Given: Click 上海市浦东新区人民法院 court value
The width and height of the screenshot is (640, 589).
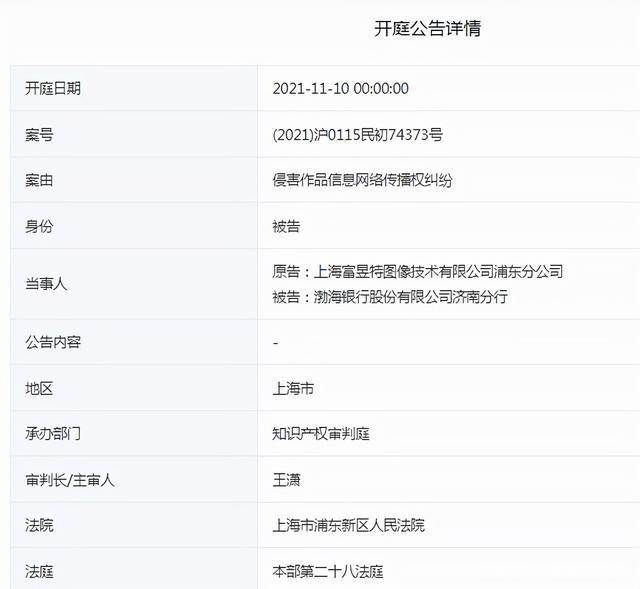Looking at the screenshot, I should click(349, 525).
